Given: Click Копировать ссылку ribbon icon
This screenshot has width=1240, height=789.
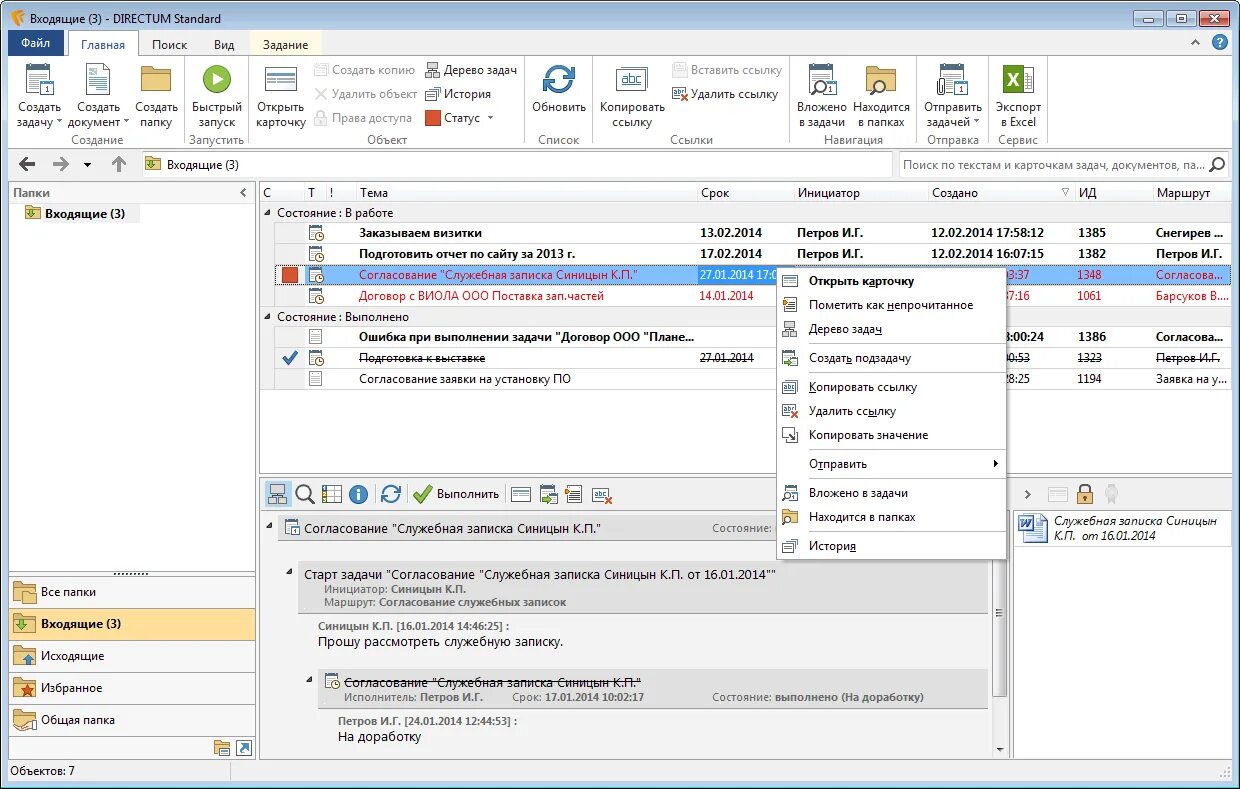Looking at the screenshot, I should point(632,80).
